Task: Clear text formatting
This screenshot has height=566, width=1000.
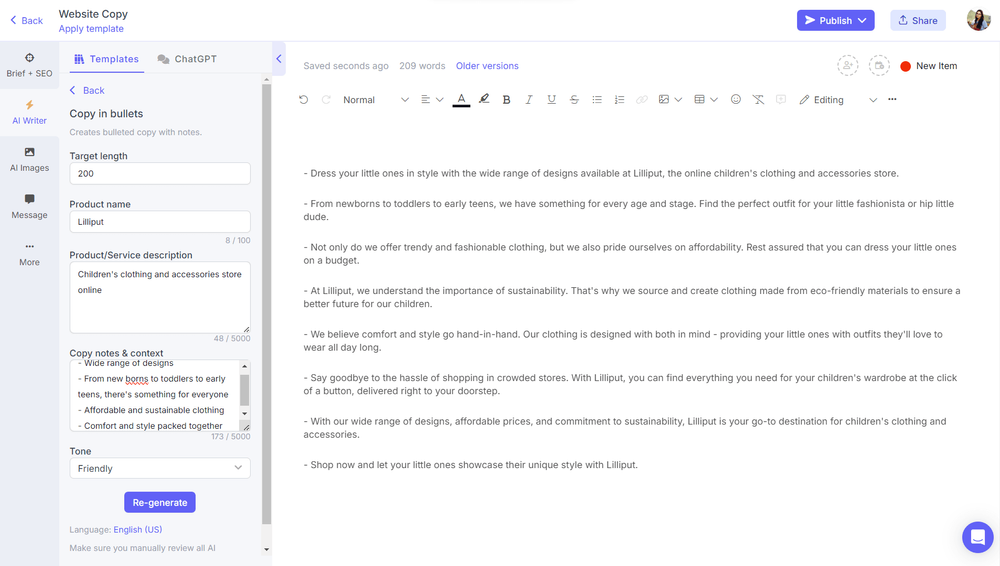Action: tap(758, 100)
